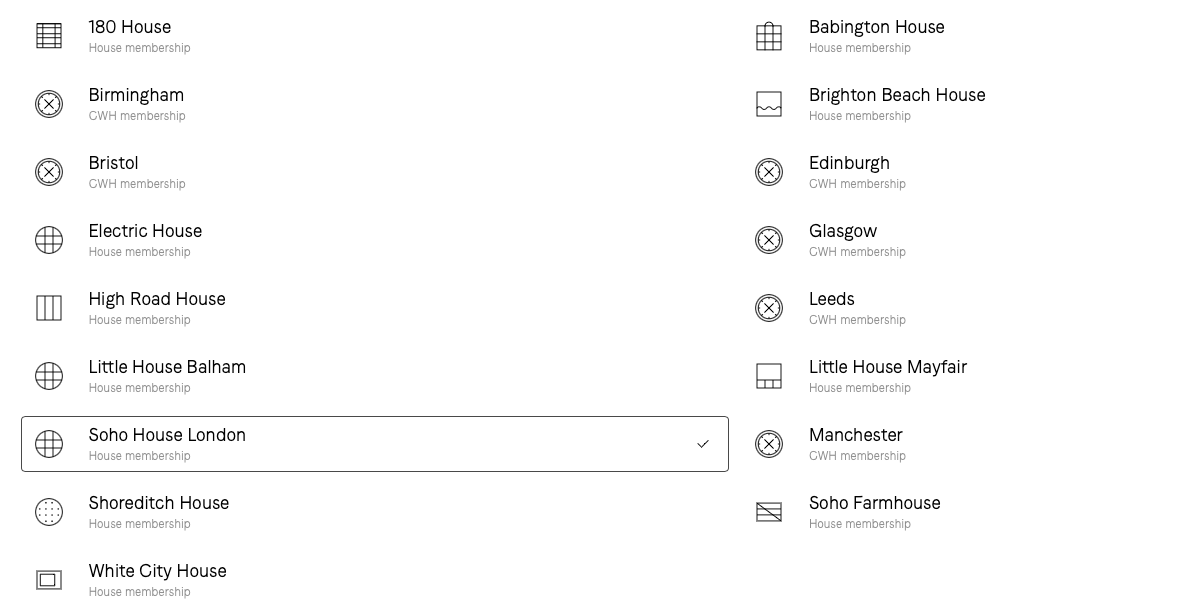Click the Little House Mayfair square icon

click(769, 376)
